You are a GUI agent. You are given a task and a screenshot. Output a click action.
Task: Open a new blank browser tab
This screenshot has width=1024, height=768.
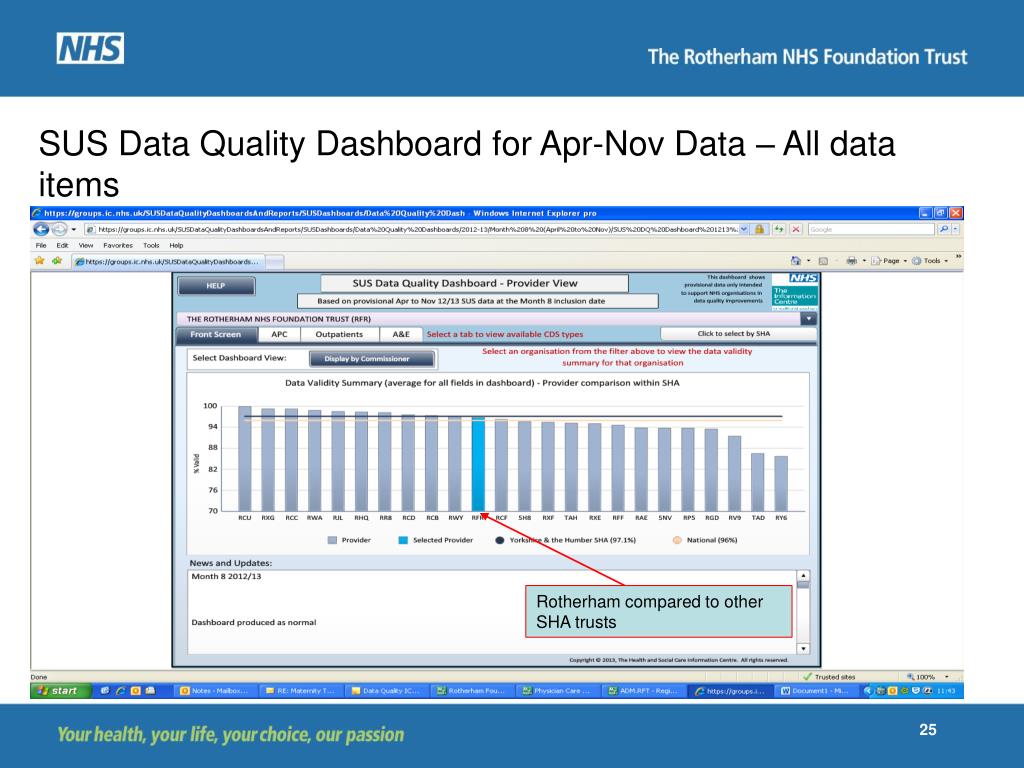coord(275,262)
